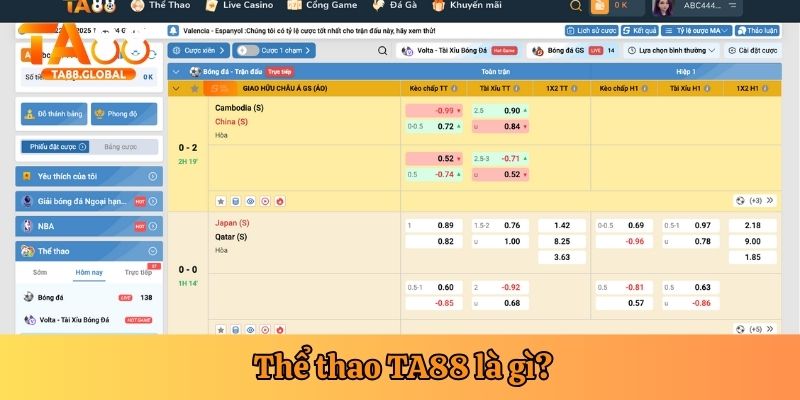Open Cài đặt cược settings

pyautogui.click(x=753, y=51)
